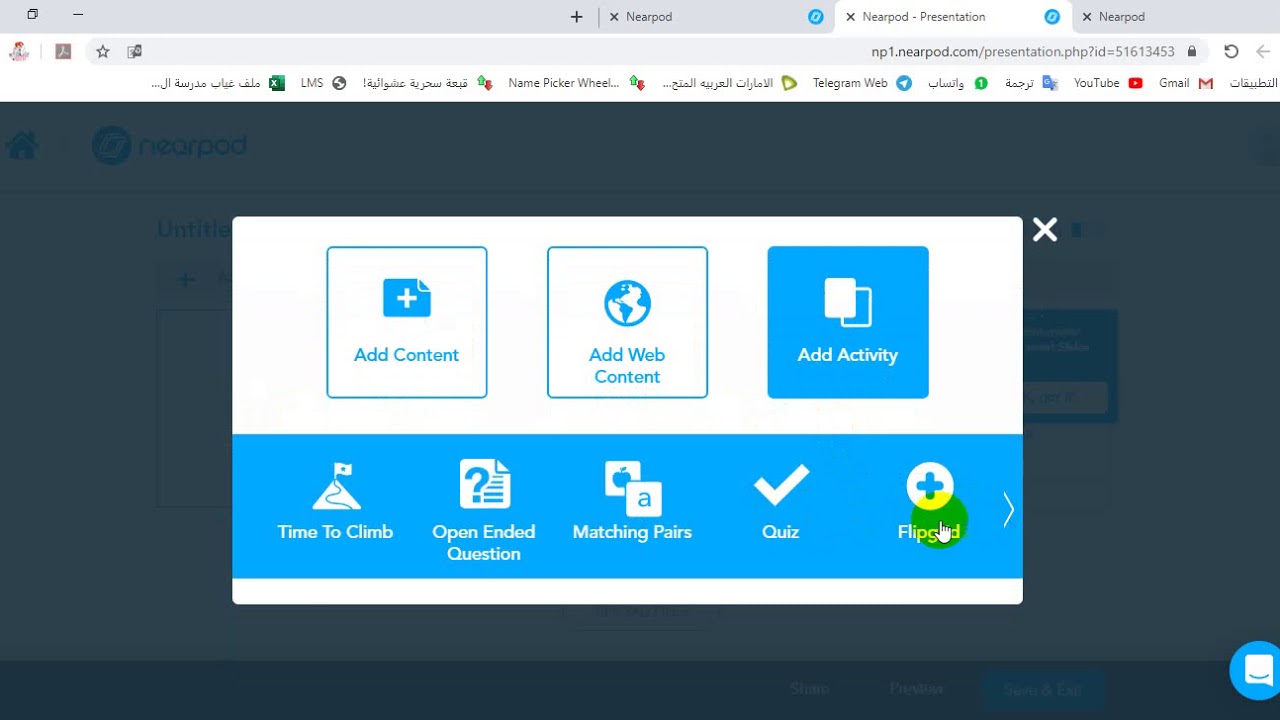
Task: Open the browser profile avatar
Action: coord(19,51)
